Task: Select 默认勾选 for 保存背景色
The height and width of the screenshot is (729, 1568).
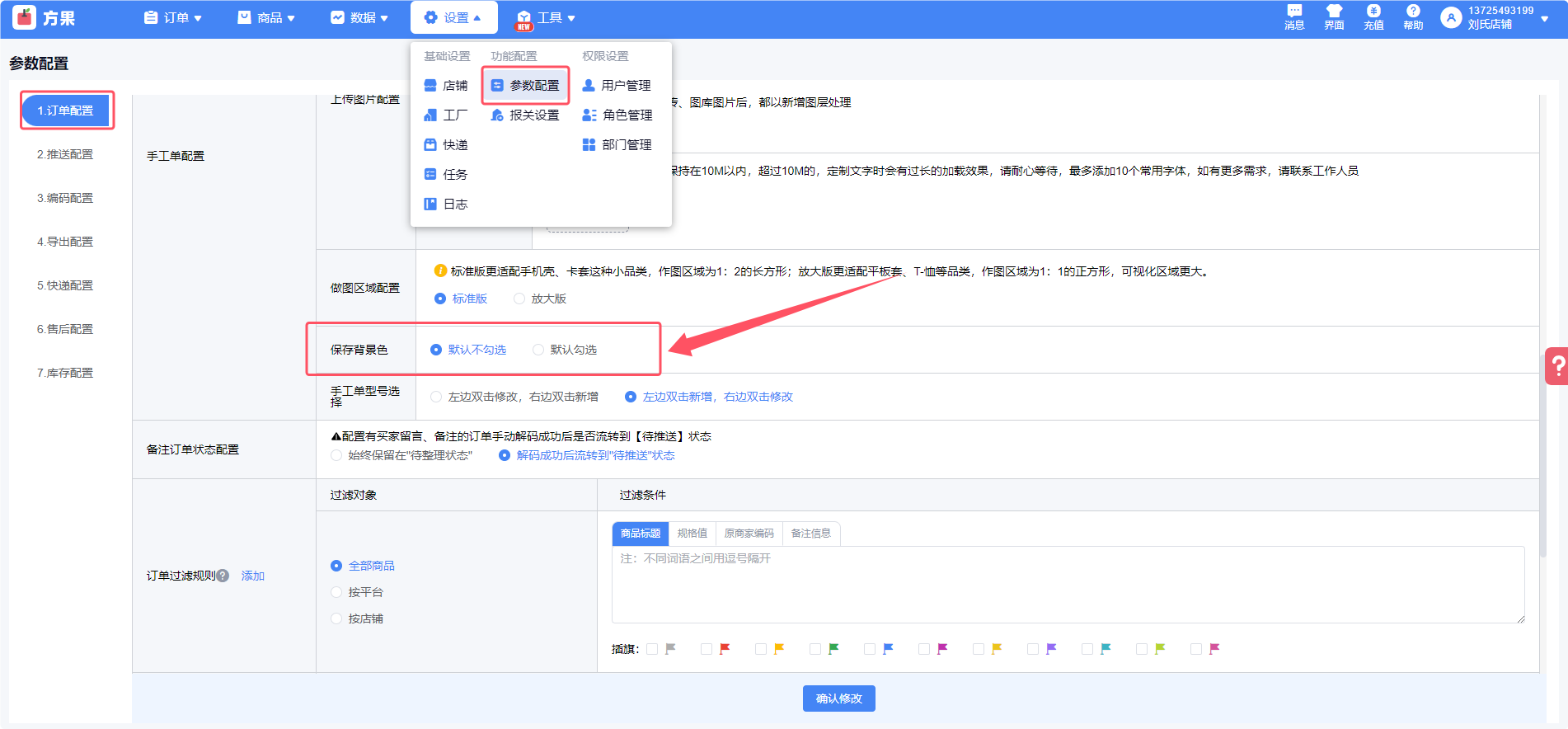Action: pos(538,350)
